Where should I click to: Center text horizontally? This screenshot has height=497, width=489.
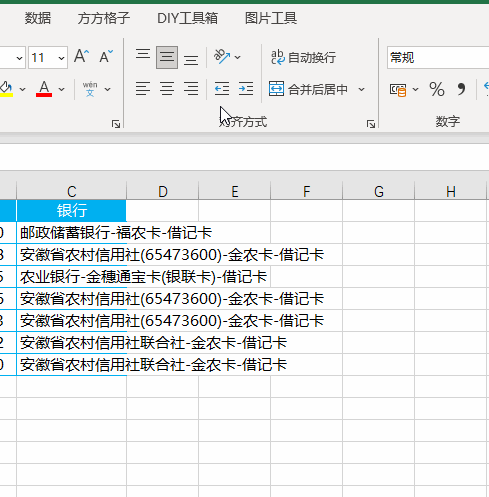(167, 89)
